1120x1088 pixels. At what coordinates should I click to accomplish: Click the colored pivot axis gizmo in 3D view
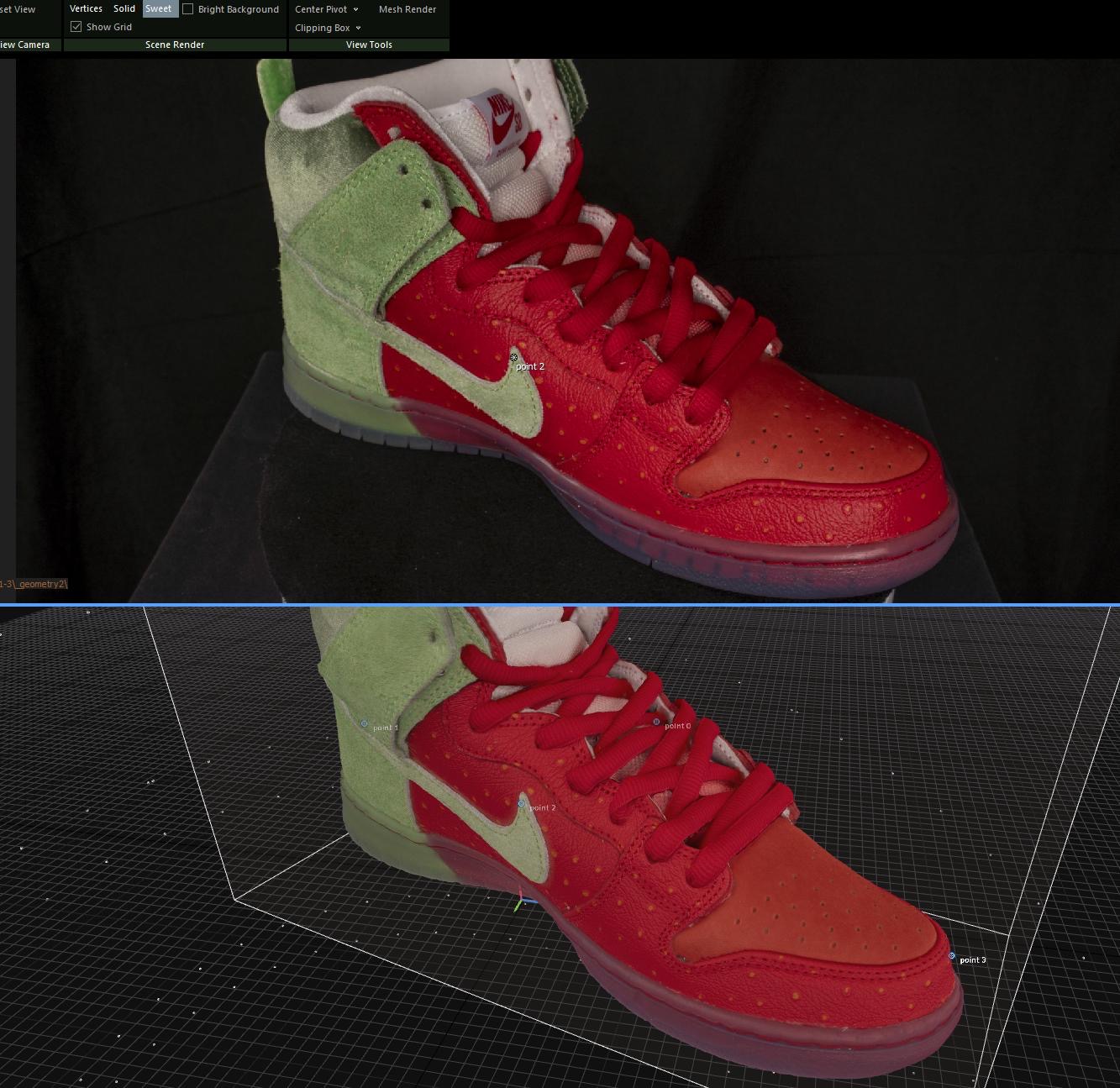(x=522, y=901)
